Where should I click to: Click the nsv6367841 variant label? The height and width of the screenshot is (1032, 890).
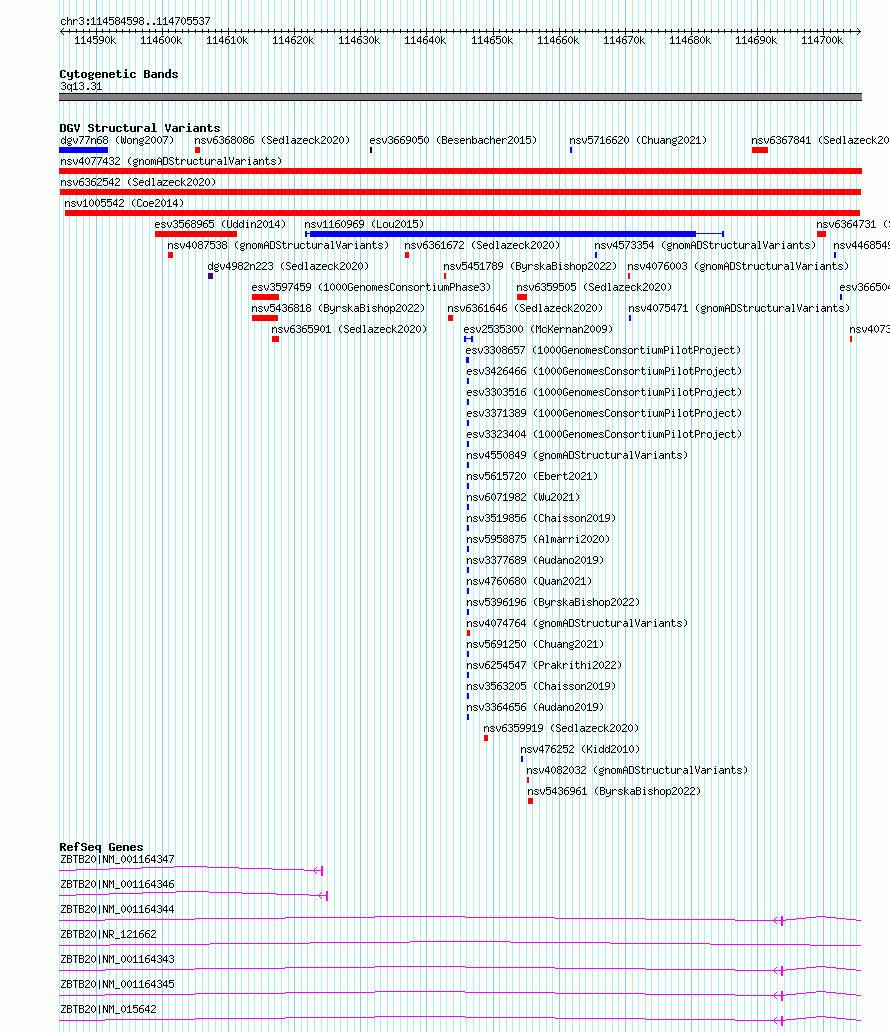click(x=820, y=140)
